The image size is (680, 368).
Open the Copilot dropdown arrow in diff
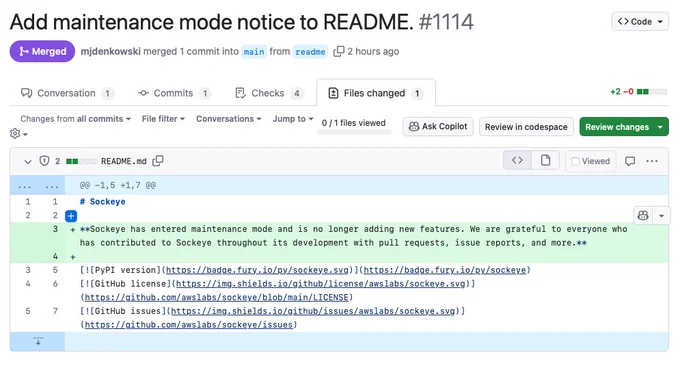click(661, 215)
